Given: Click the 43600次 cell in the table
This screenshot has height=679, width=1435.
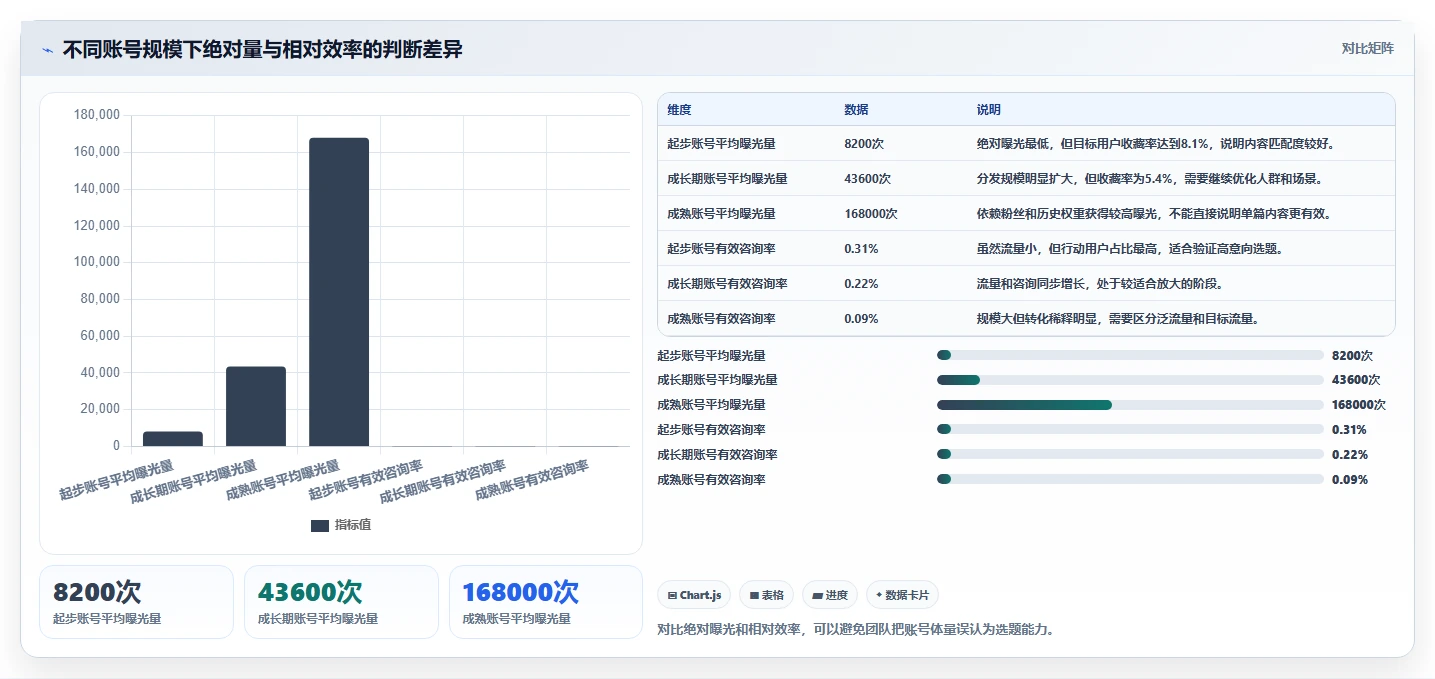Looking at the screenshot, I should coord(867,179).
